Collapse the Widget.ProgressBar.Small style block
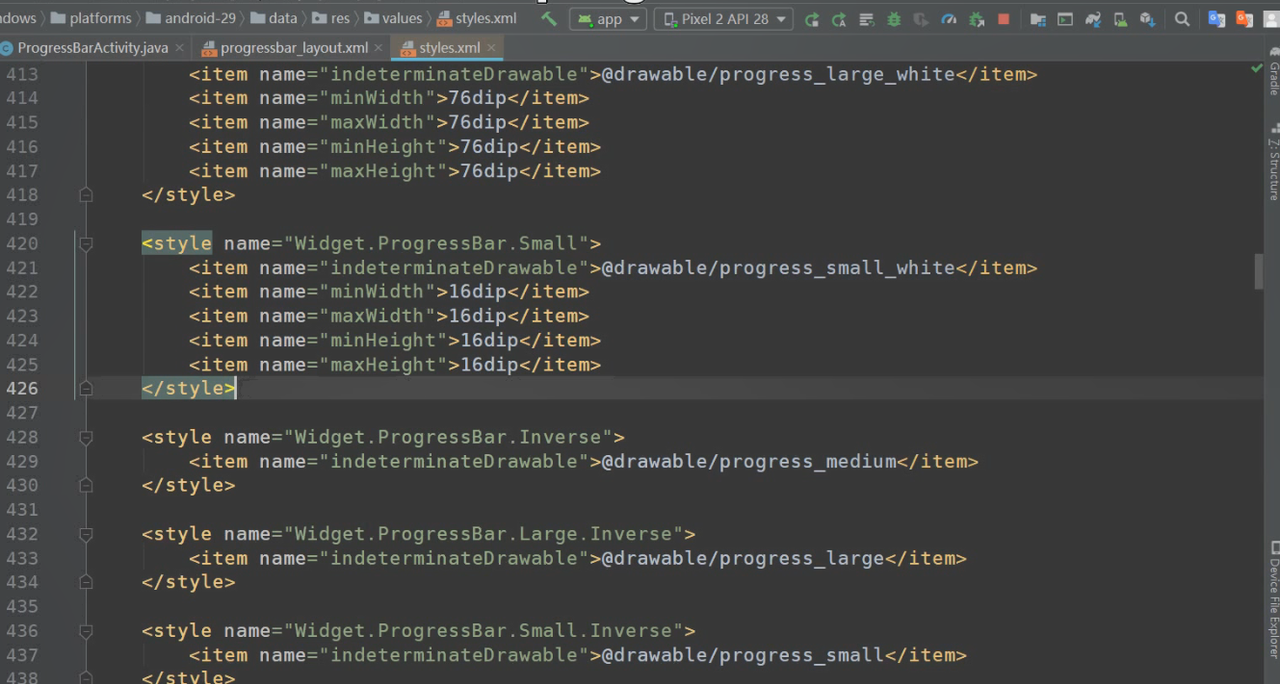This screenshot has width=1280, height=684. pyautogui.click(x=86, y=243)
